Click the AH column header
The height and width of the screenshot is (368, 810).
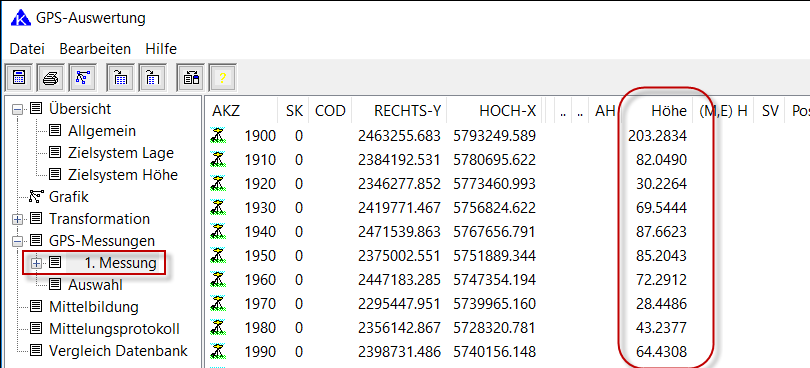tap(605, 111)
